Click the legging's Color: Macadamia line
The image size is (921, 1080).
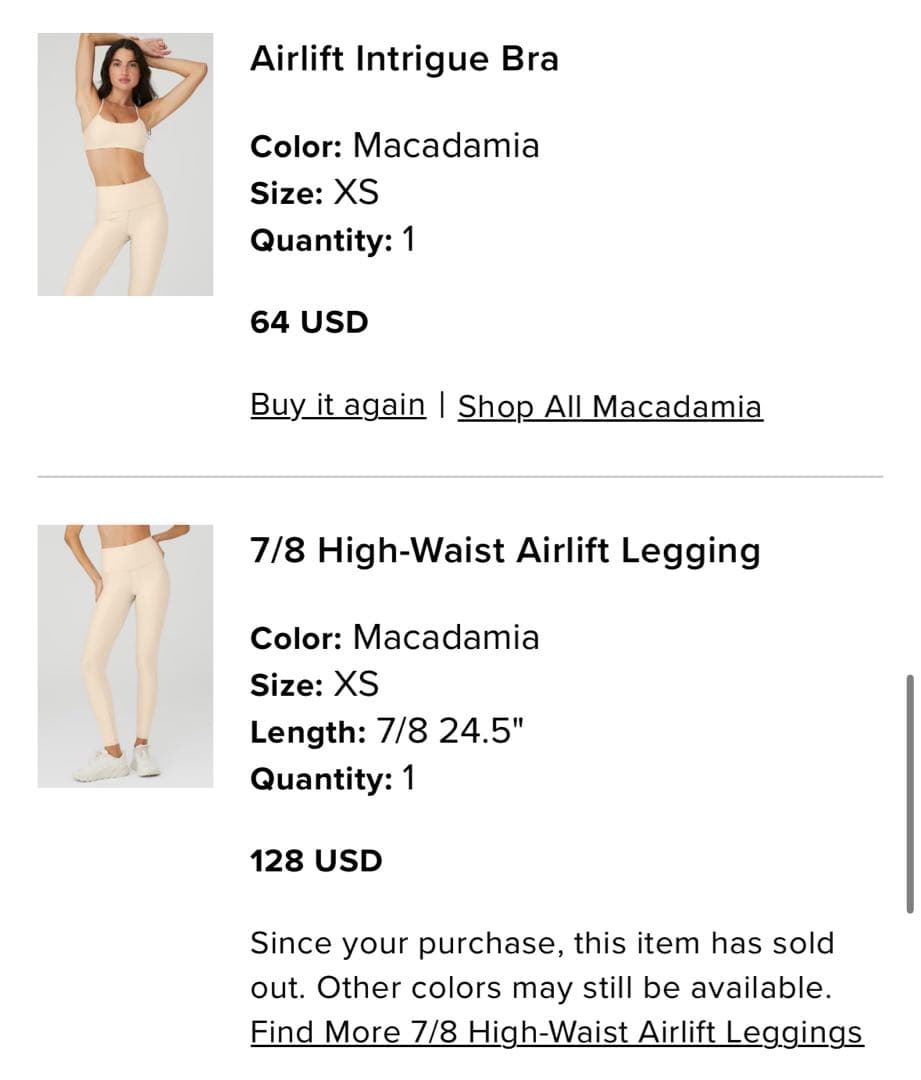394,638
